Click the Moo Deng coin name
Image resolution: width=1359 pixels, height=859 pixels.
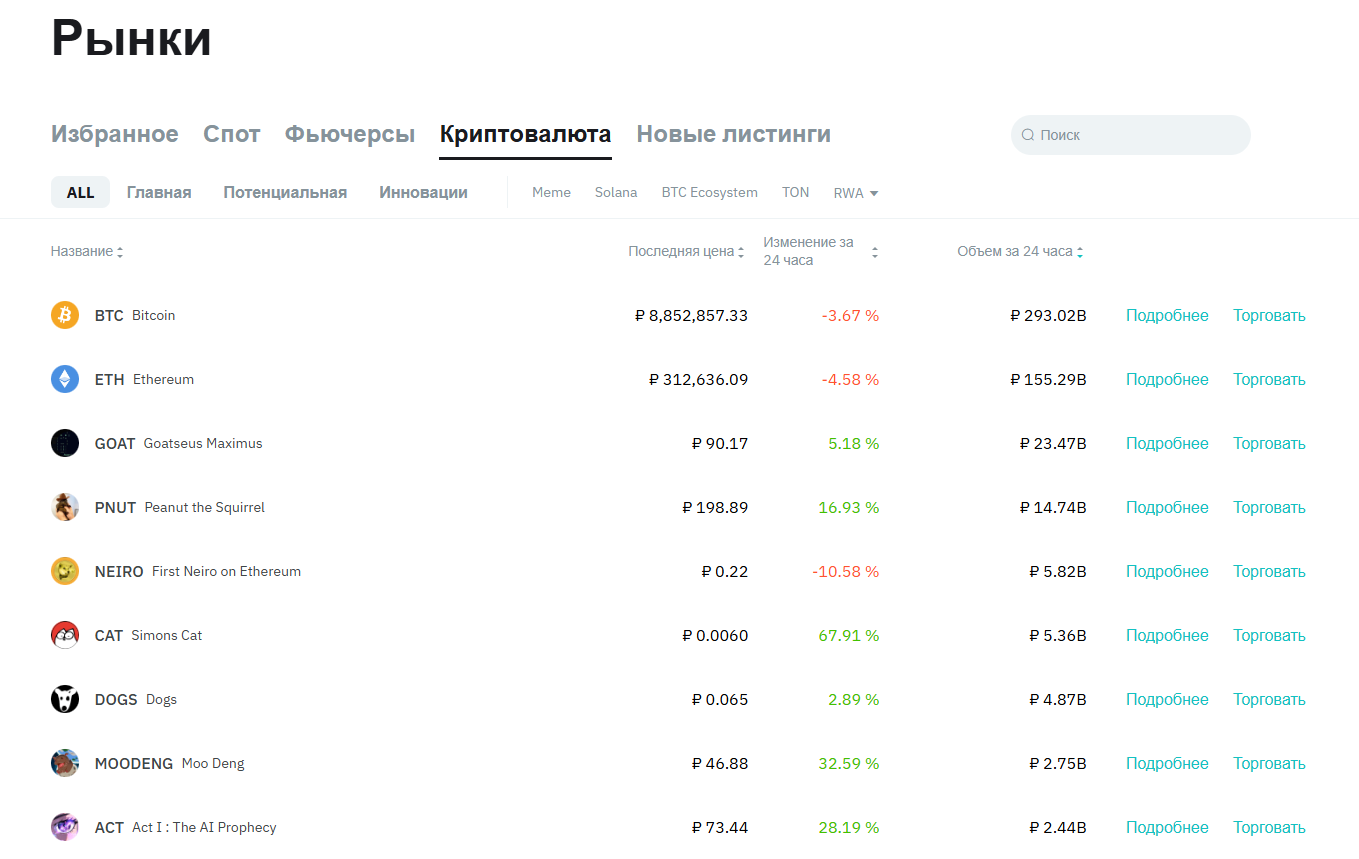click(213, 763)
